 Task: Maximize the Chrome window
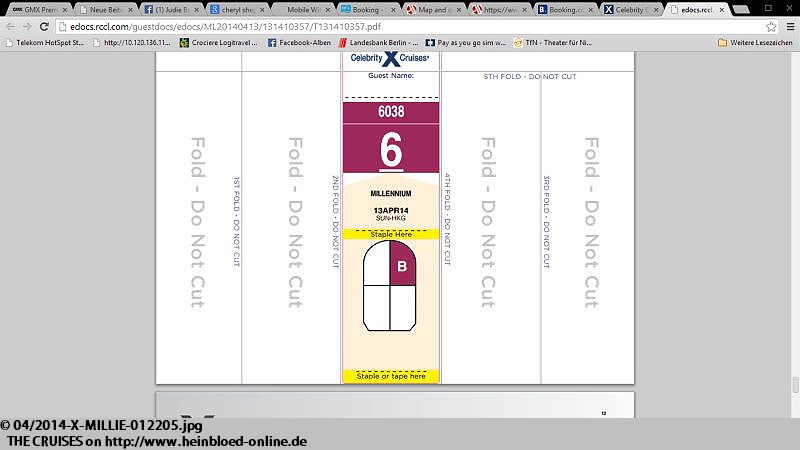(x=768, y=8)
